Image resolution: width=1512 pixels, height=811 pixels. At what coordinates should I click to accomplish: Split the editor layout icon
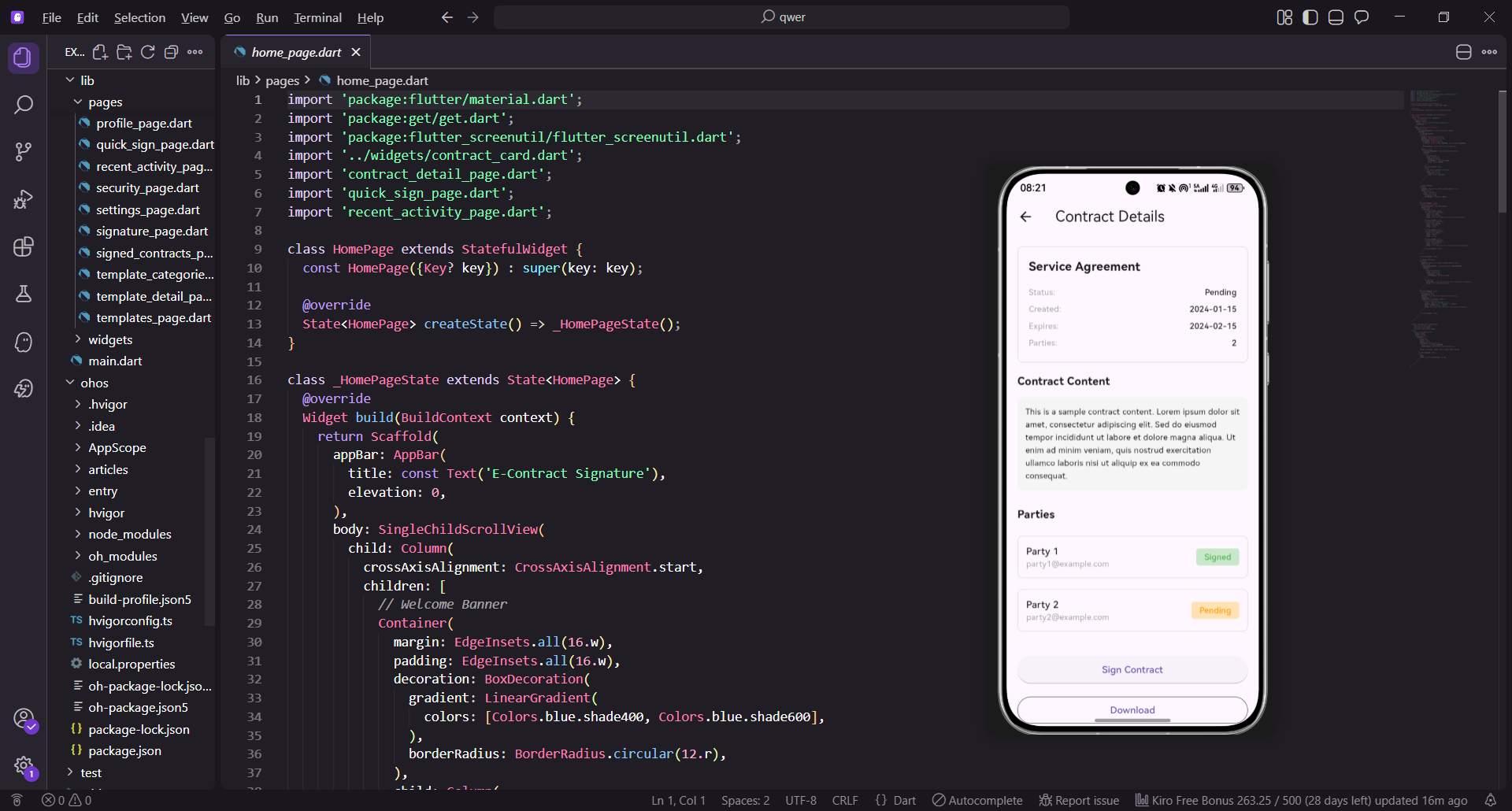coord(1463,52)
